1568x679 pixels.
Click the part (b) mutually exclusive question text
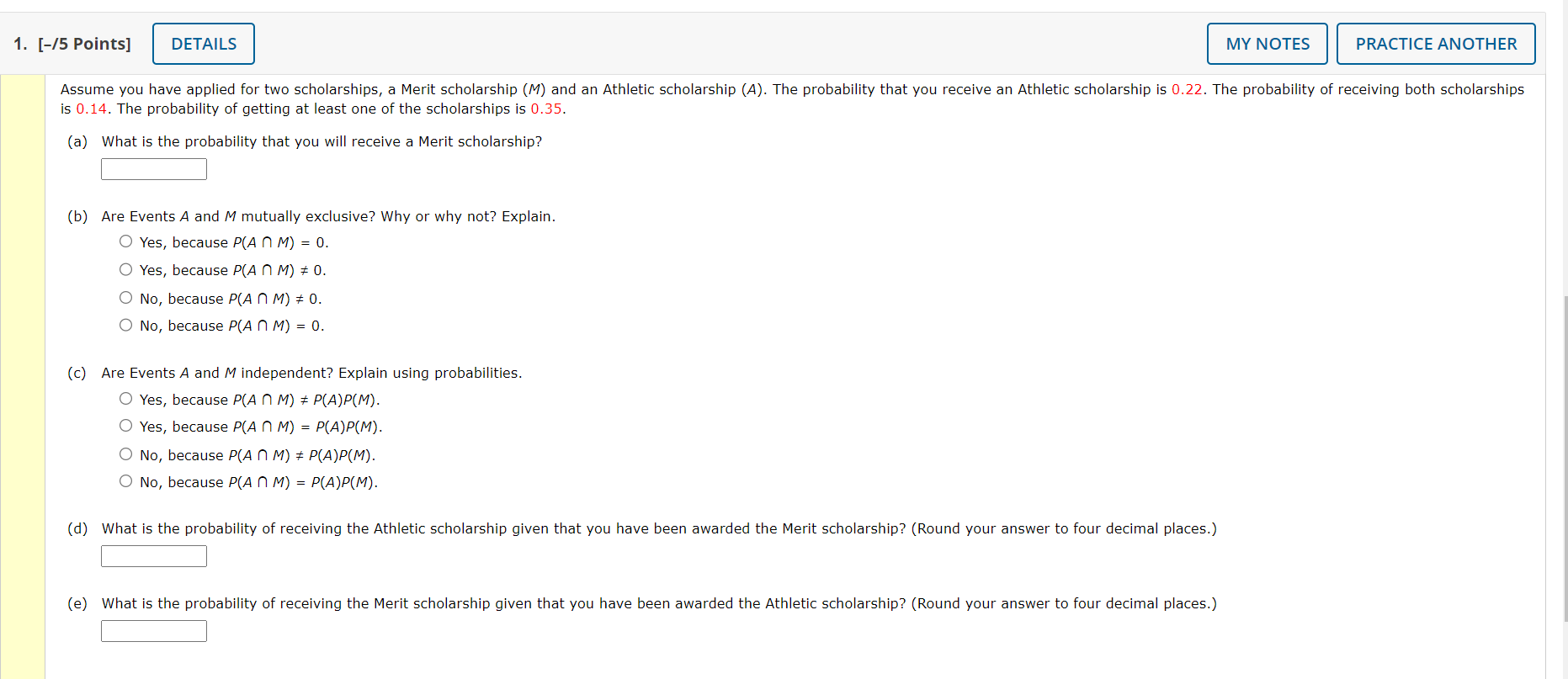(x=328, y=216)
